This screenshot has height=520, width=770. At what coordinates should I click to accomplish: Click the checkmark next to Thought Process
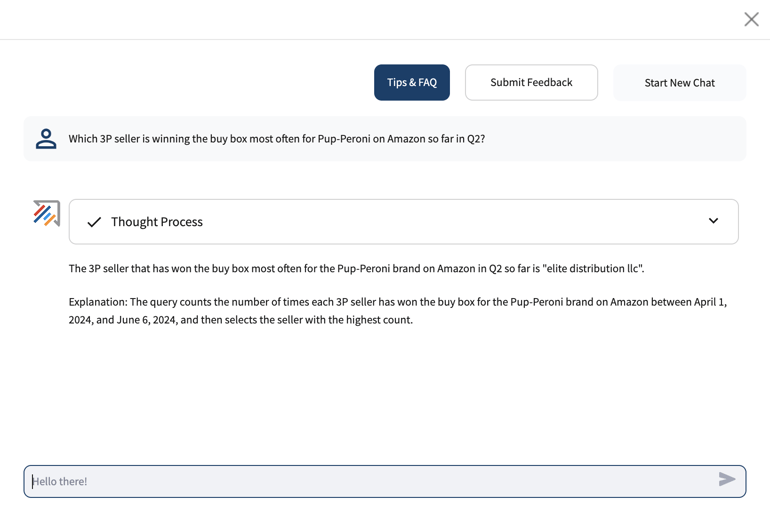94,222
